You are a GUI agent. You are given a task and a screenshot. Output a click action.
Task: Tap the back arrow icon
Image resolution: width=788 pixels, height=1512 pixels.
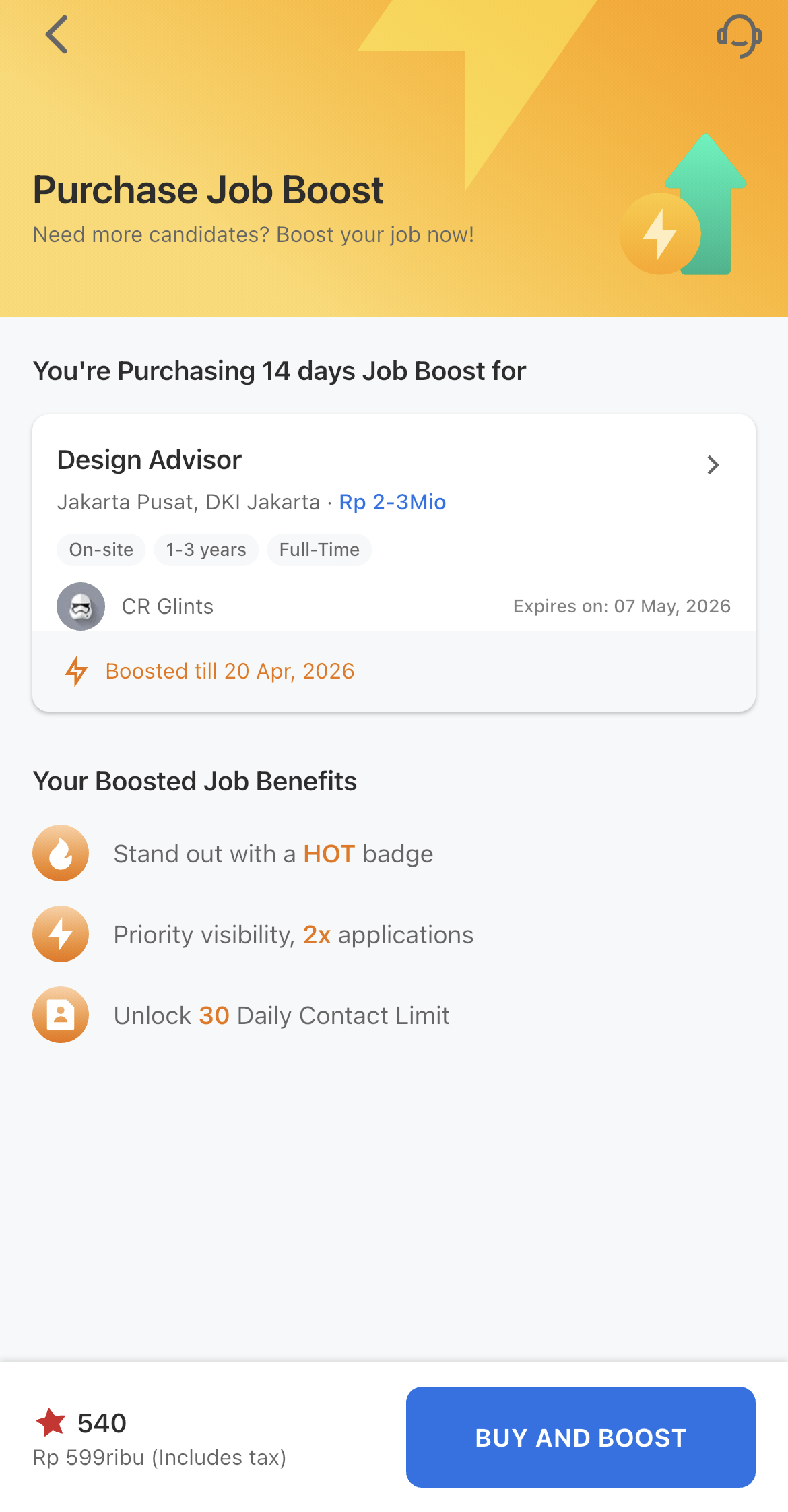click(x=57, y=34)
